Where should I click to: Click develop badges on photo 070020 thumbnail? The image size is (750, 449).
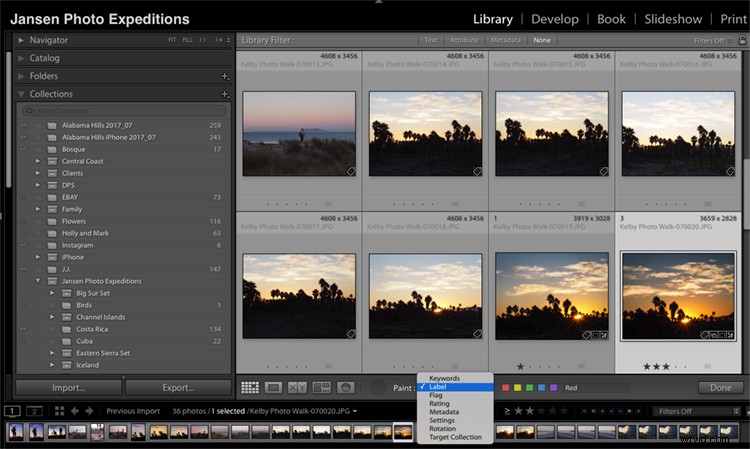click(717, 335)
